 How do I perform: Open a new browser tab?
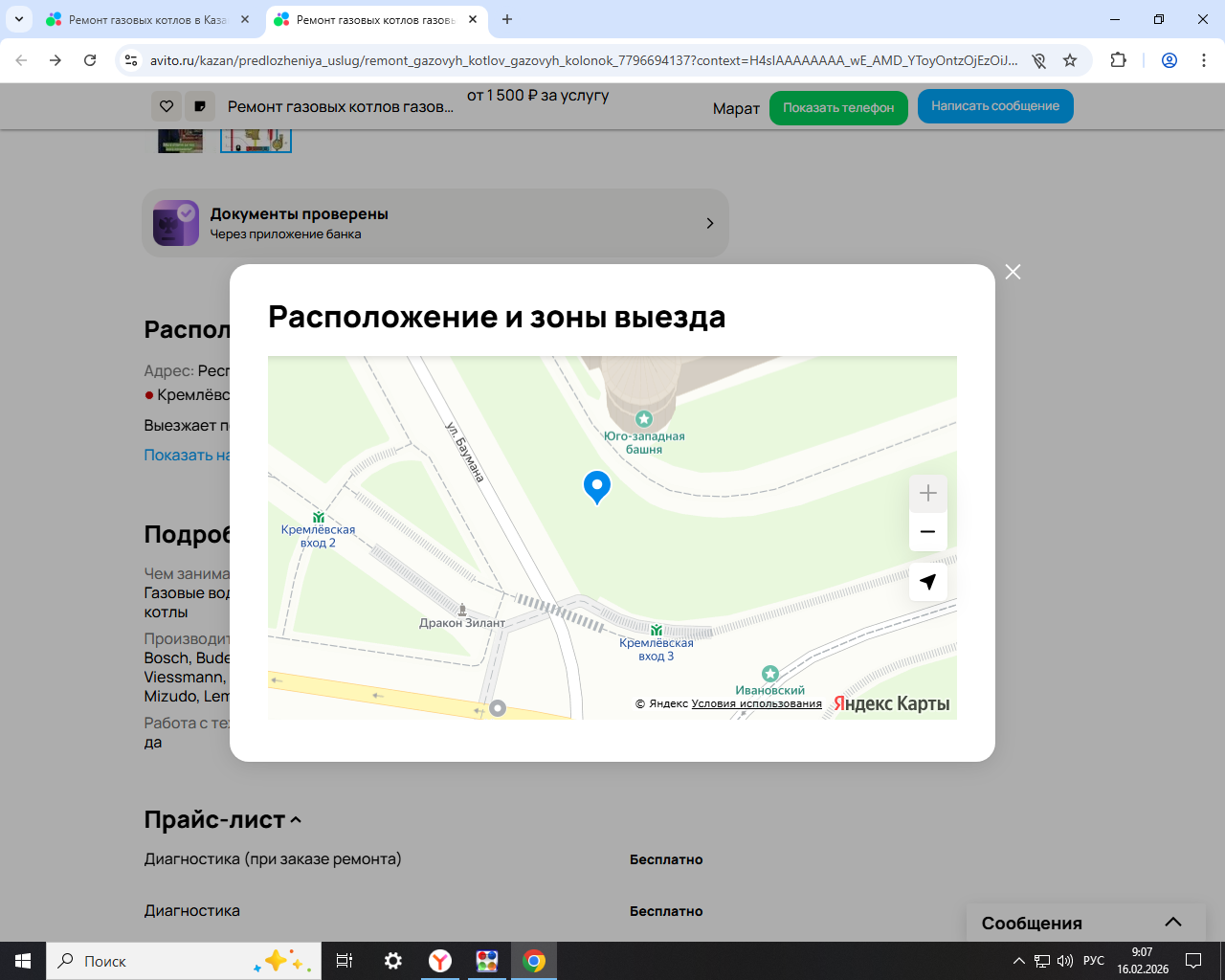[507, 19]
